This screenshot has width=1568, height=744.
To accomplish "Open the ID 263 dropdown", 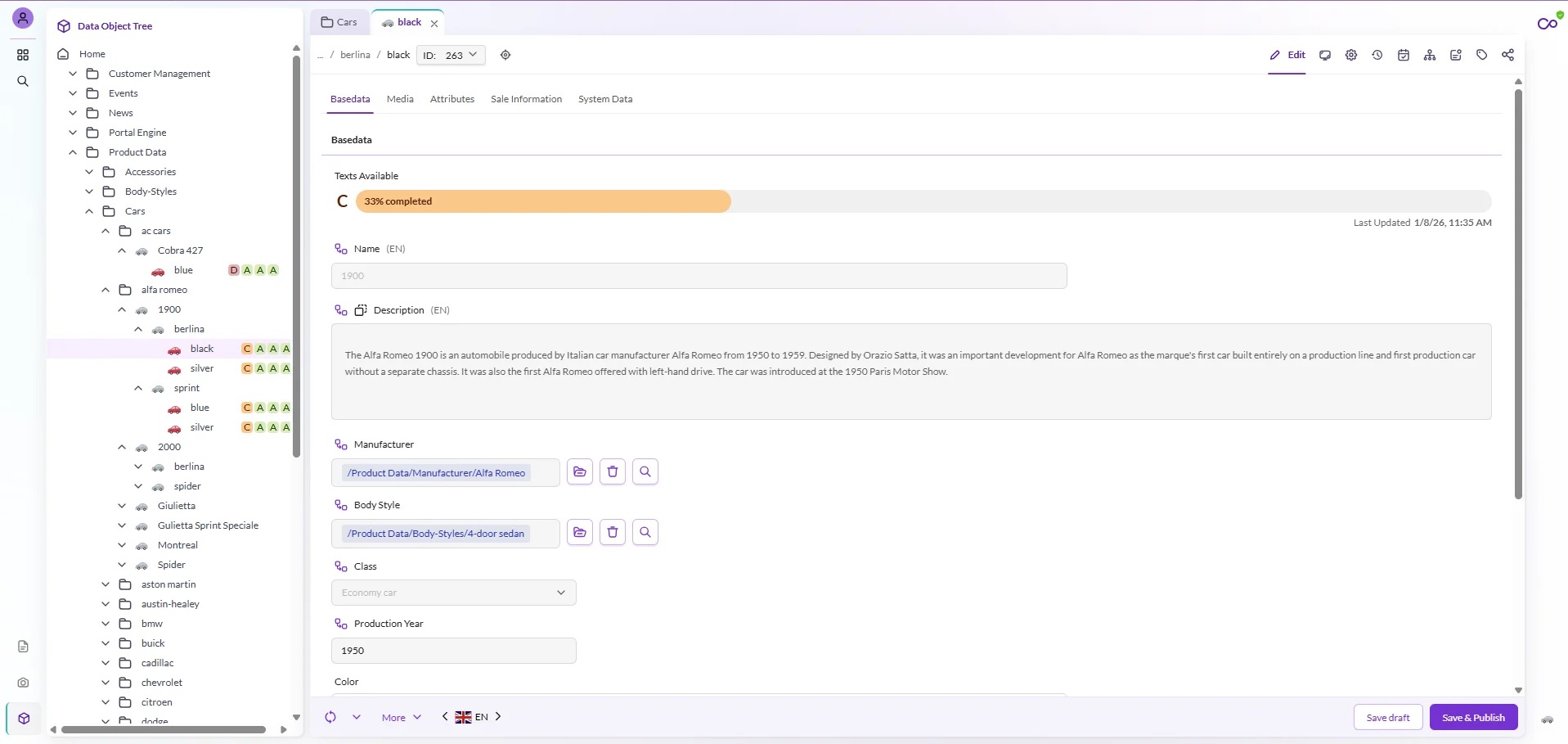I will pos(451,55).
